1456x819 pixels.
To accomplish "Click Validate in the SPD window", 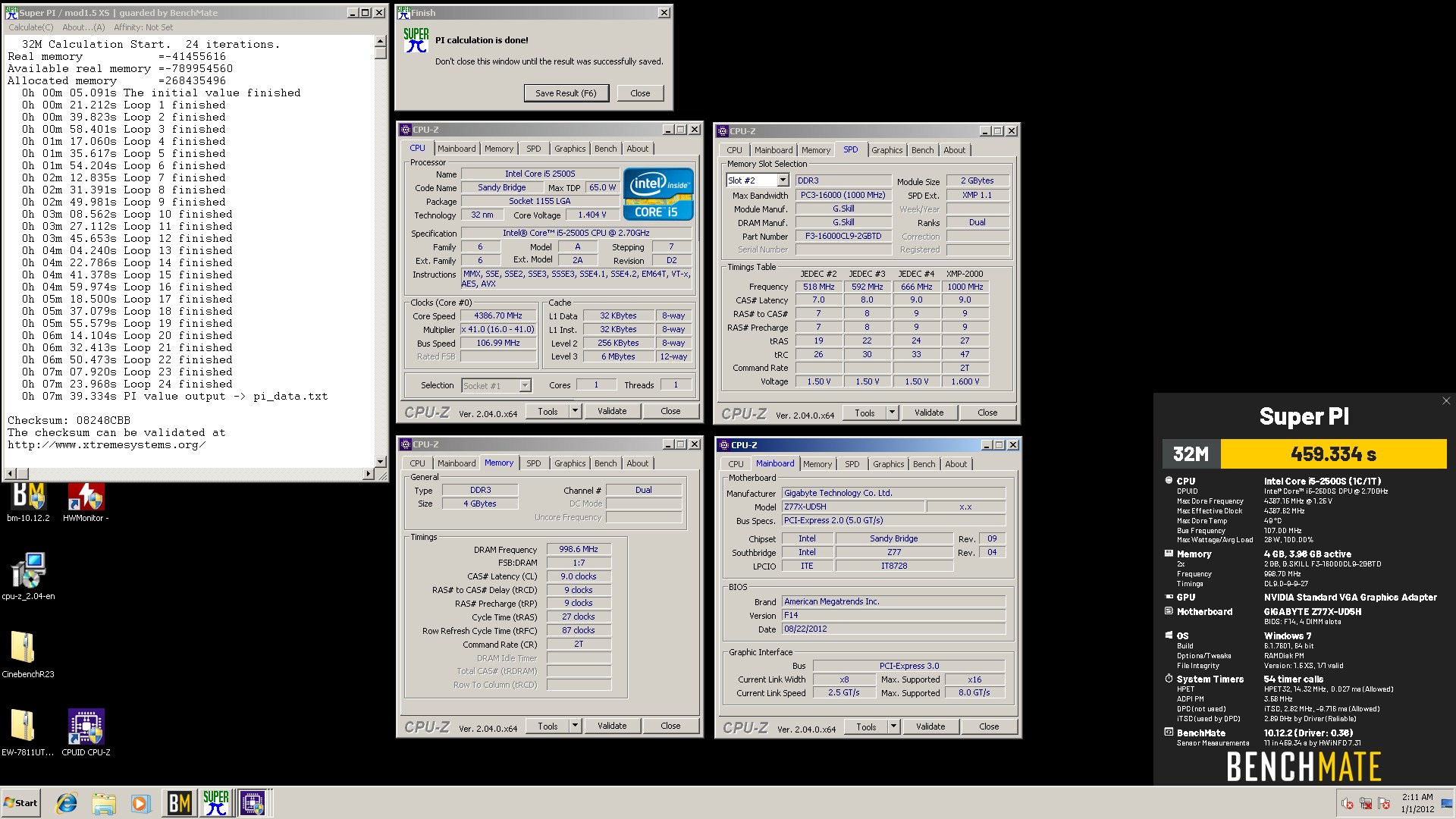I will coord(929,413).
